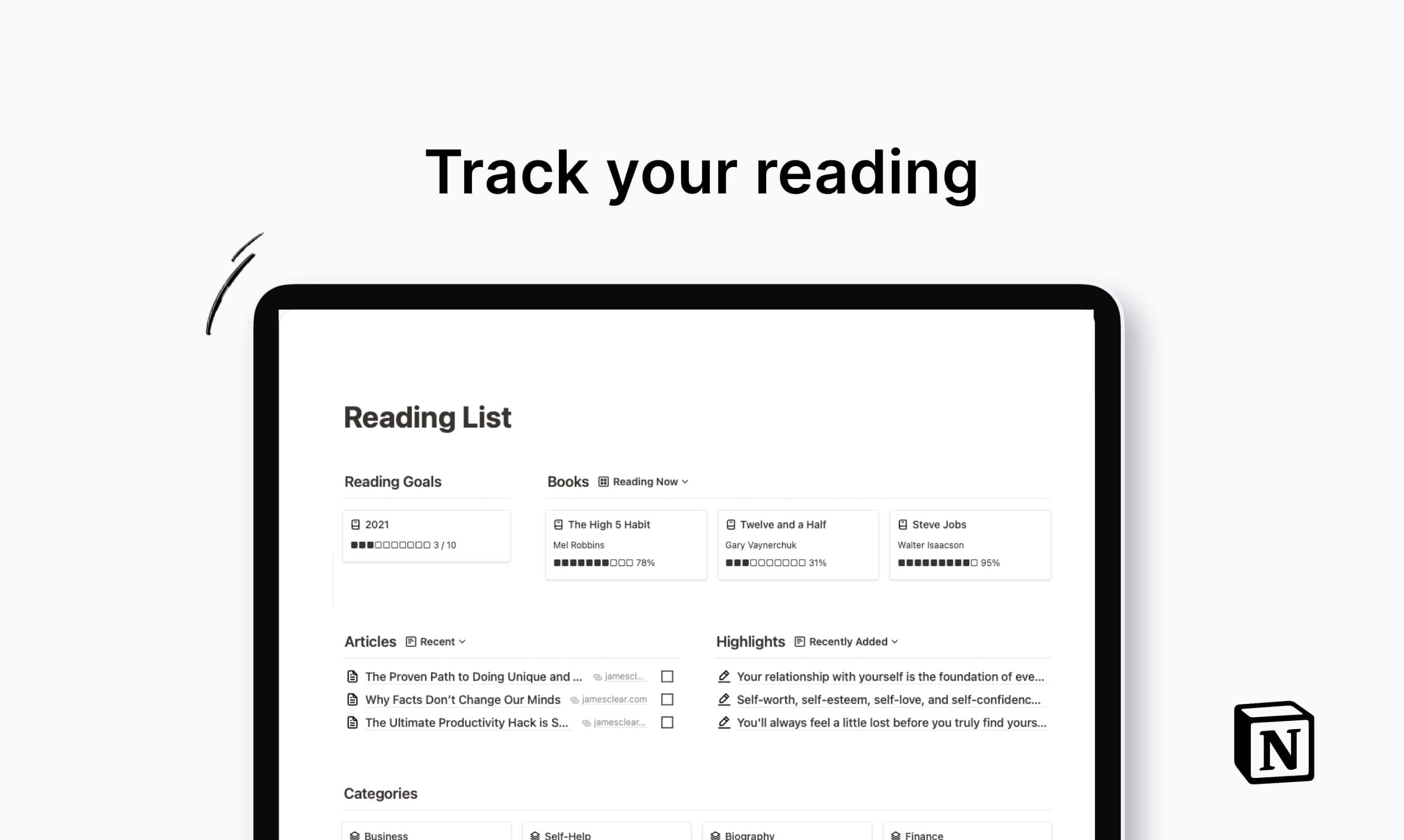Select the 'Categories' section label
This screenshot has height=840, width=1404.
[x=381, y=793]
